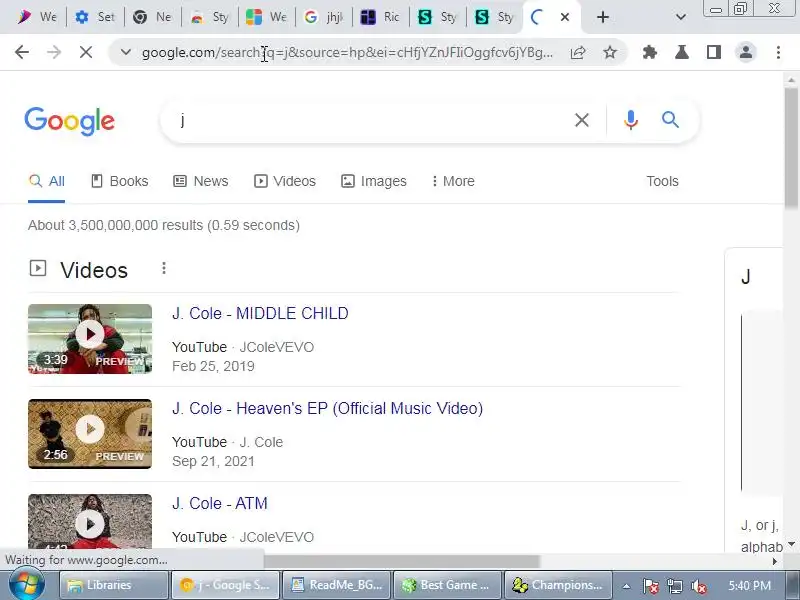The height and width of the screenshot is (600, 800).
Task: Open Libraries from the taskbar
Action: tap(114, 585)
